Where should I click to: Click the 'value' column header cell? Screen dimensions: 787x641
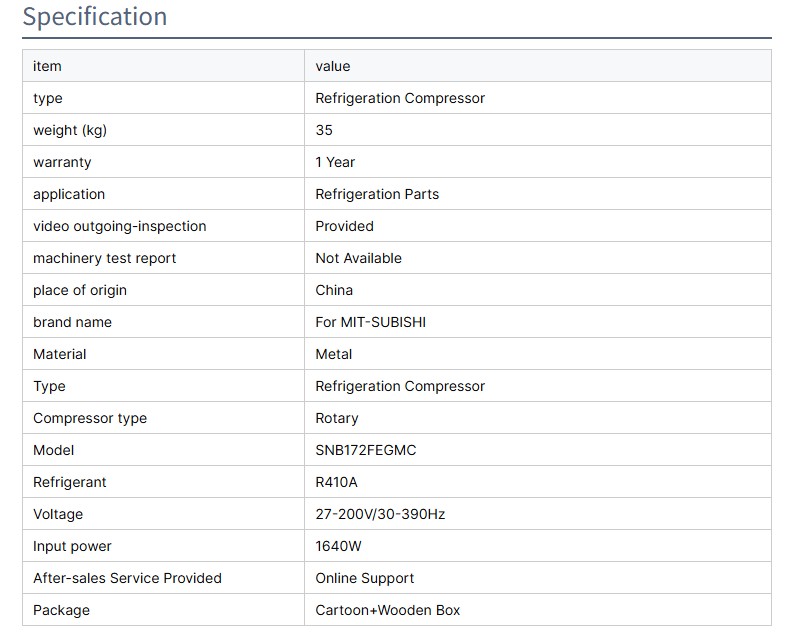click(x=333, y=66)
